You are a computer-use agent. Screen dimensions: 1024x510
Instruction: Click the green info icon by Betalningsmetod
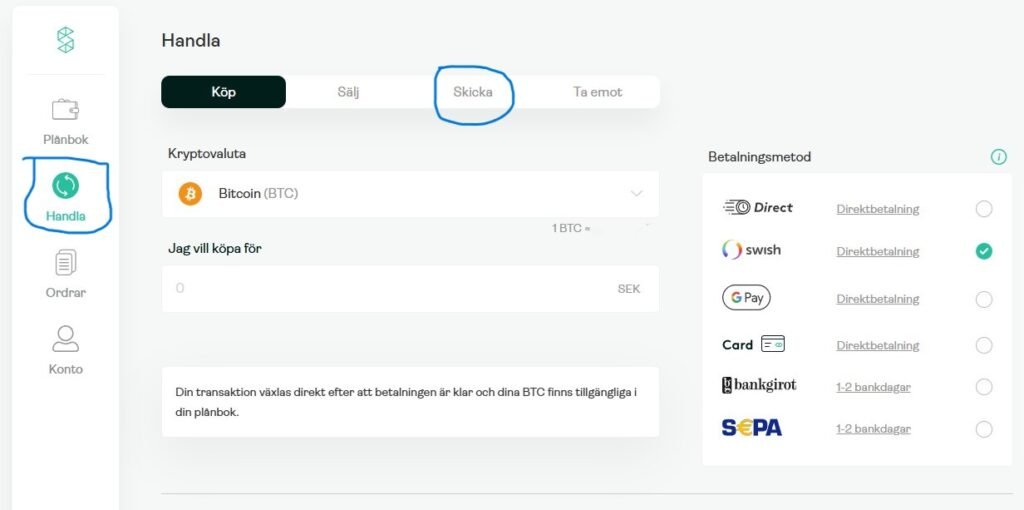[998, 157]
